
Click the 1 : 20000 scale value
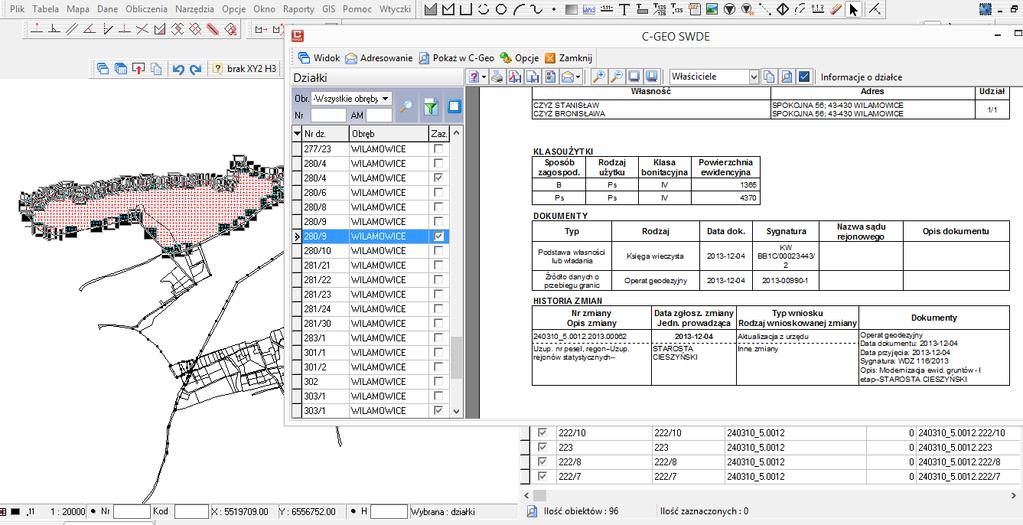click(x=68, y=512)
